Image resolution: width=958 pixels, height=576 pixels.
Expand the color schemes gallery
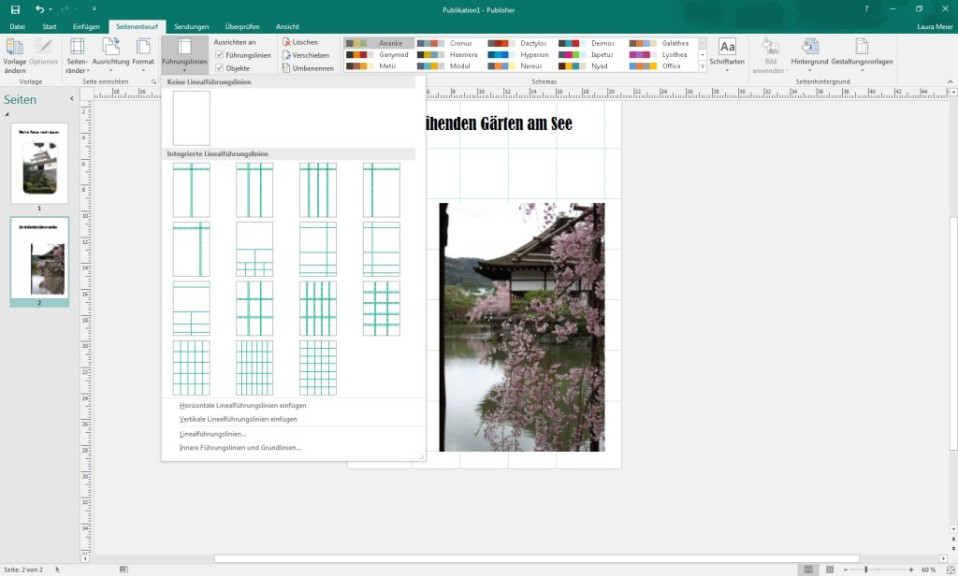[703, 66]
